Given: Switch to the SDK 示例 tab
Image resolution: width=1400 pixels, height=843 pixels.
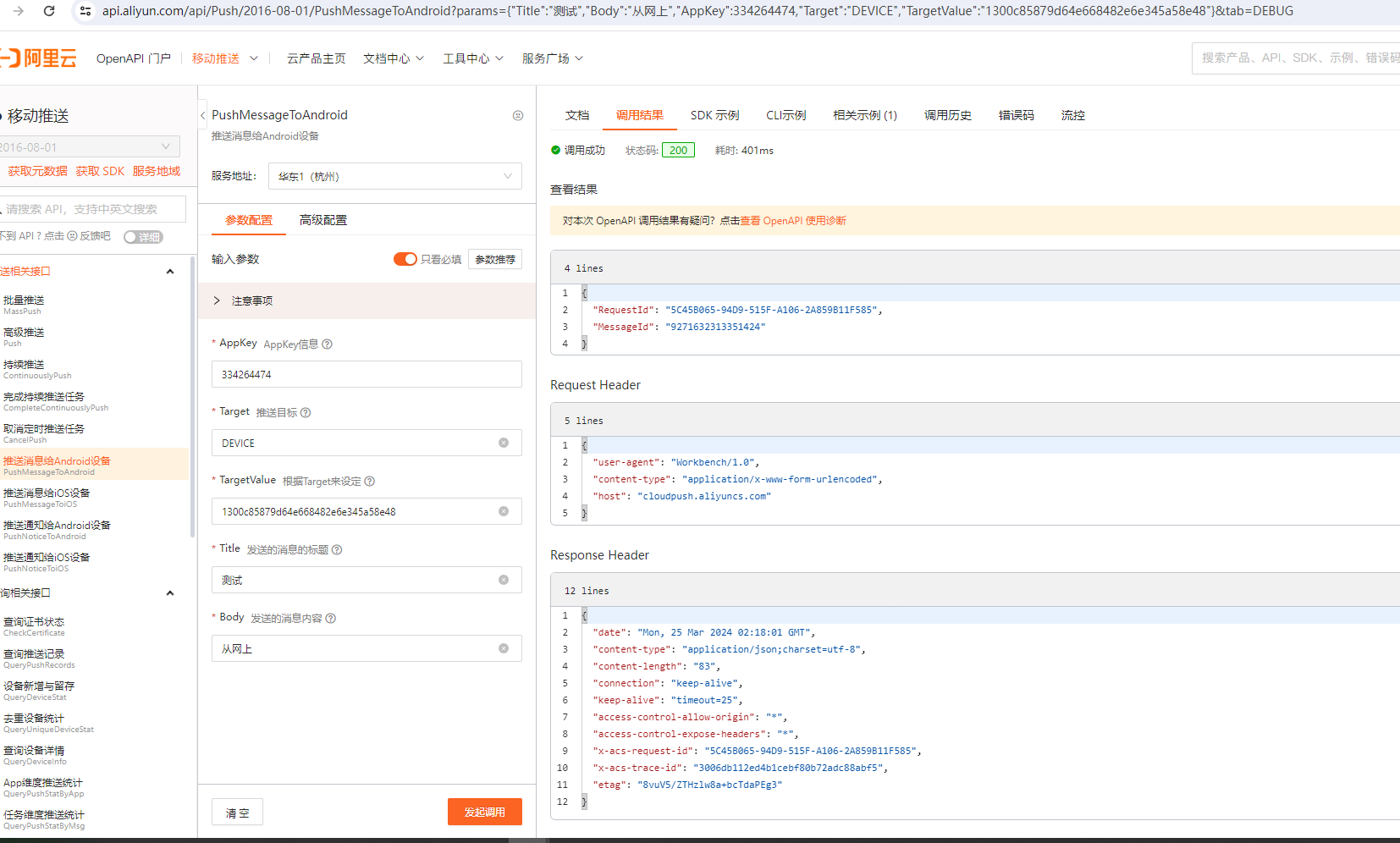Looking at the screenshot, I should tap(715, 115).
